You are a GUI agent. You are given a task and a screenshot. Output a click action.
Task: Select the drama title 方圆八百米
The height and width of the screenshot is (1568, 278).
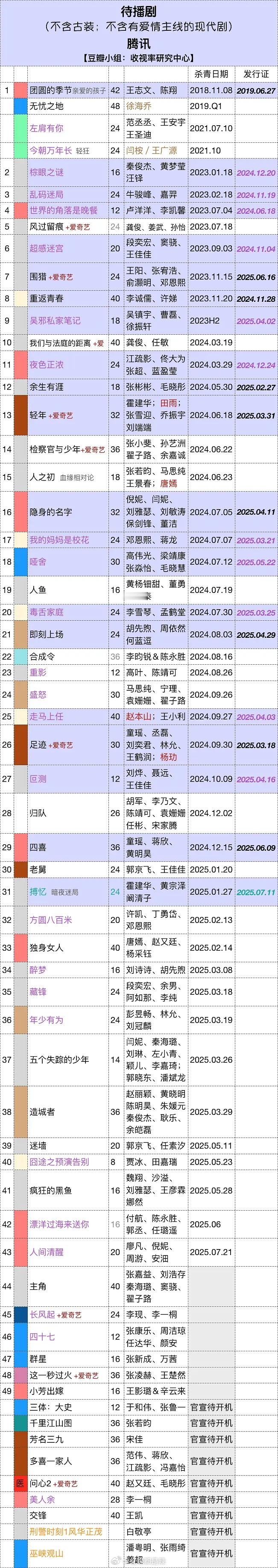(x=50, y=920)
